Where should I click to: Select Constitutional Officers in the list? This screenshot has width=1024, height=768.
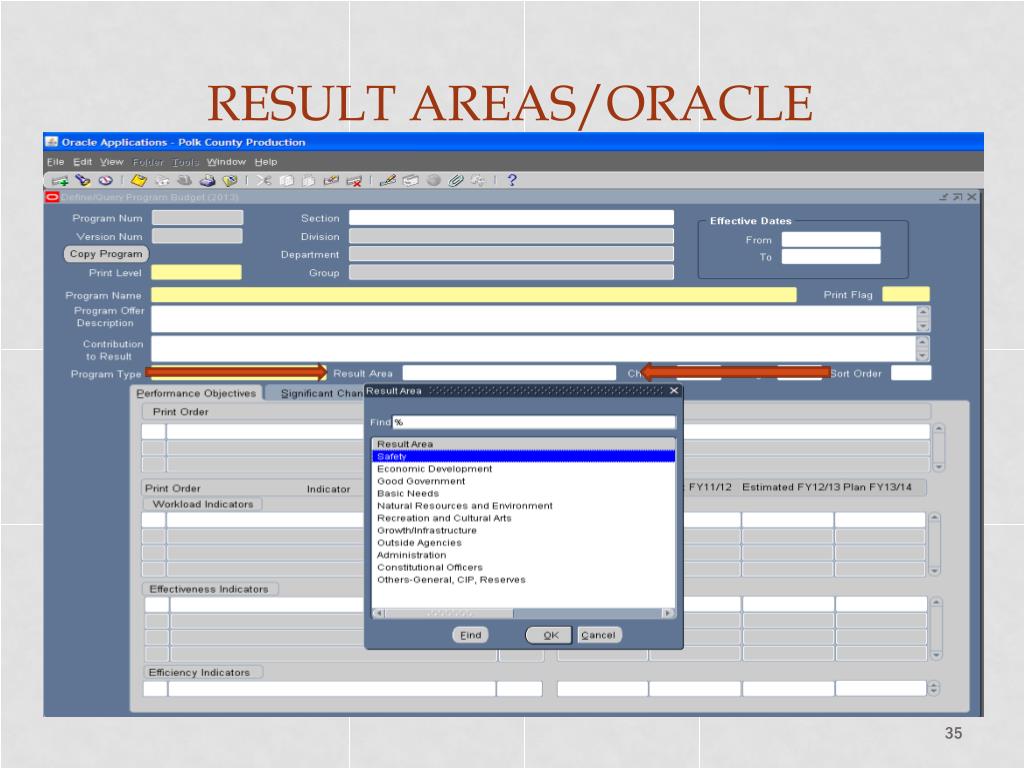[x=523, y=568]
